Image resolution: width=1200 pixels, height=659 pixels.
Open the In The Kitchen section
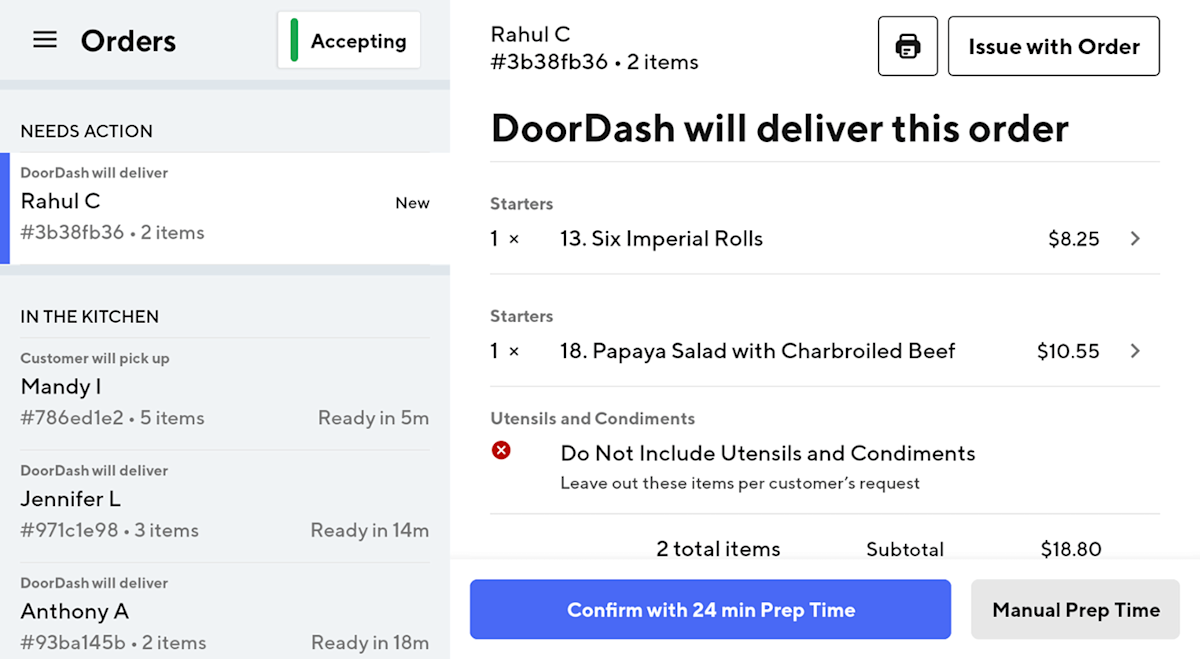89,316
